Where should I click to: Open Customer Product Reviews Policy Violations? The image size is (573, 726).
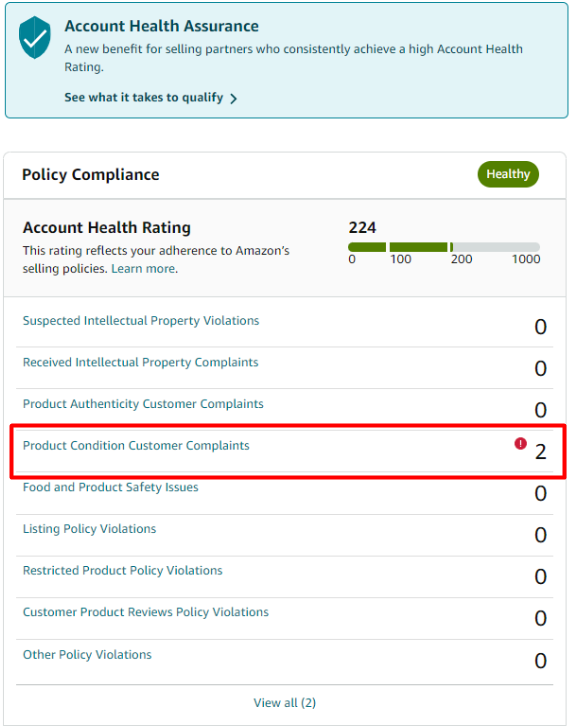pyautogui.click(x=145, y=612)
